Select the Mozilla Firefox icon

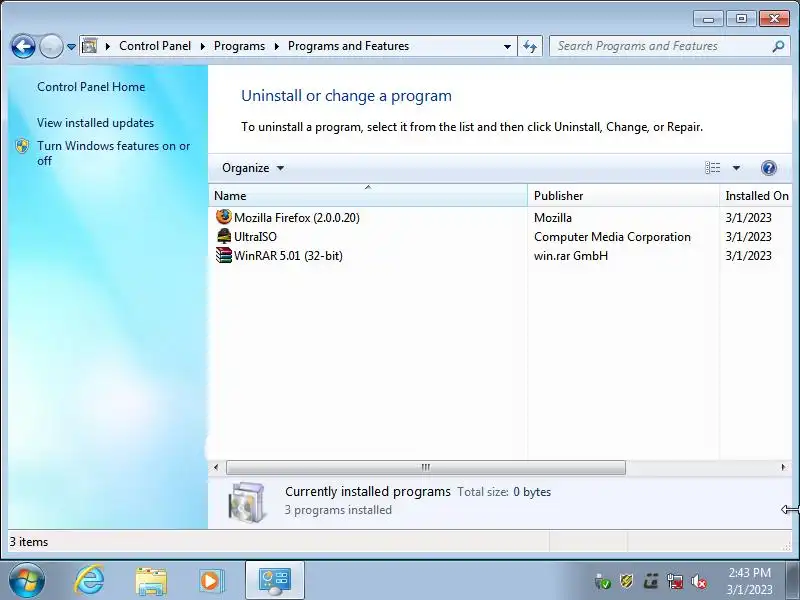(223, 217)
